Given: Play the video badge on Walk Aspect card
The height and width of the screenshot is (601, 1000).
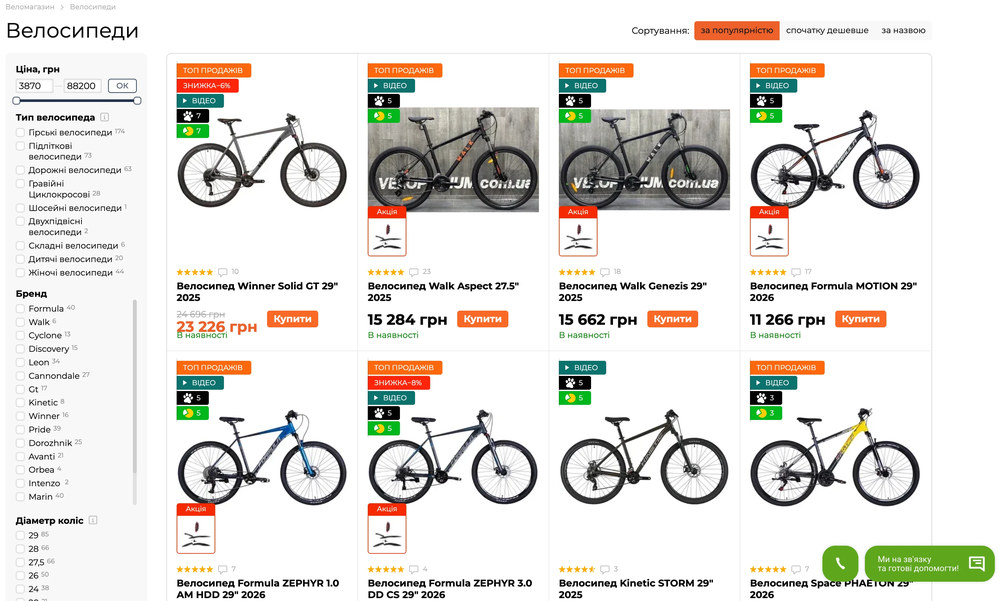Looking at the screenshot, I should click(x=389, y=85).
